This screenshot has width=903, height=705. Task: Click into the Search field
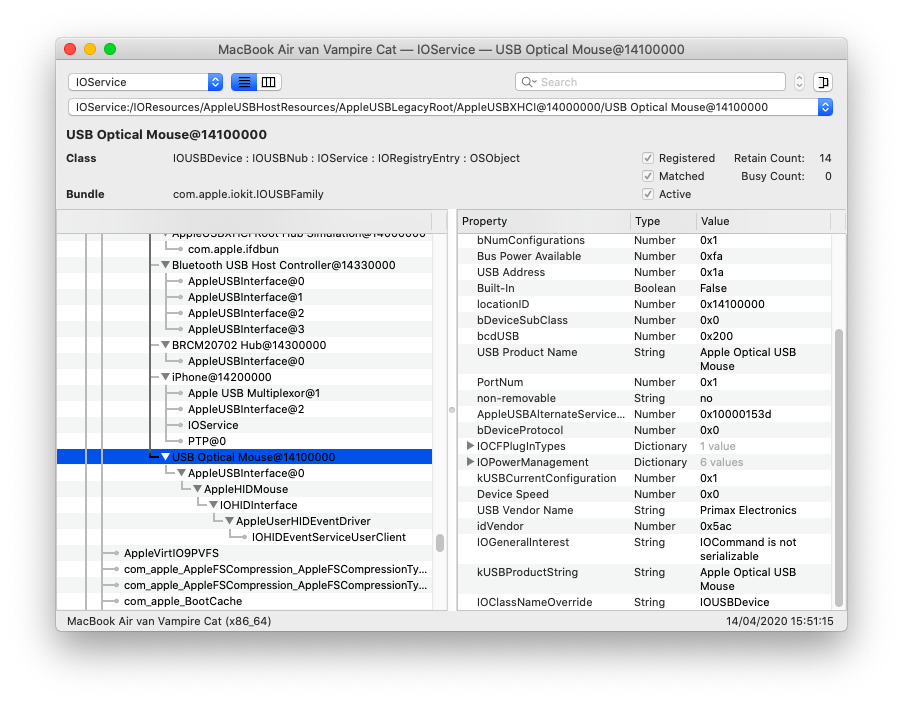pyautogui.click(x=650, y=82)
